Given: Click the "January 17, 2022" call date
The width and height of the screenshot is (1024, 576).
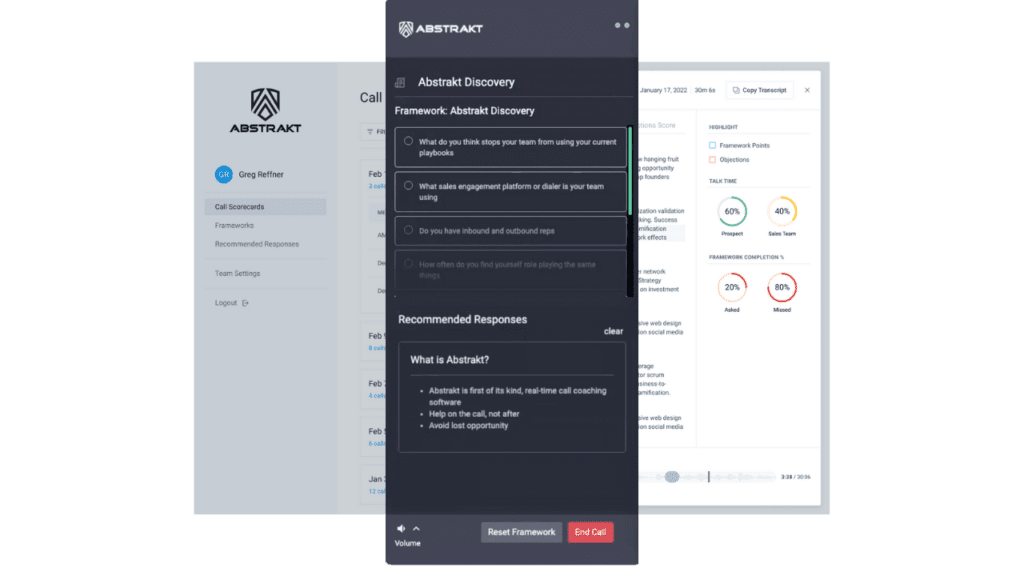Looking at the screenshot, I should pyautogui.click(x=664, y=90).
